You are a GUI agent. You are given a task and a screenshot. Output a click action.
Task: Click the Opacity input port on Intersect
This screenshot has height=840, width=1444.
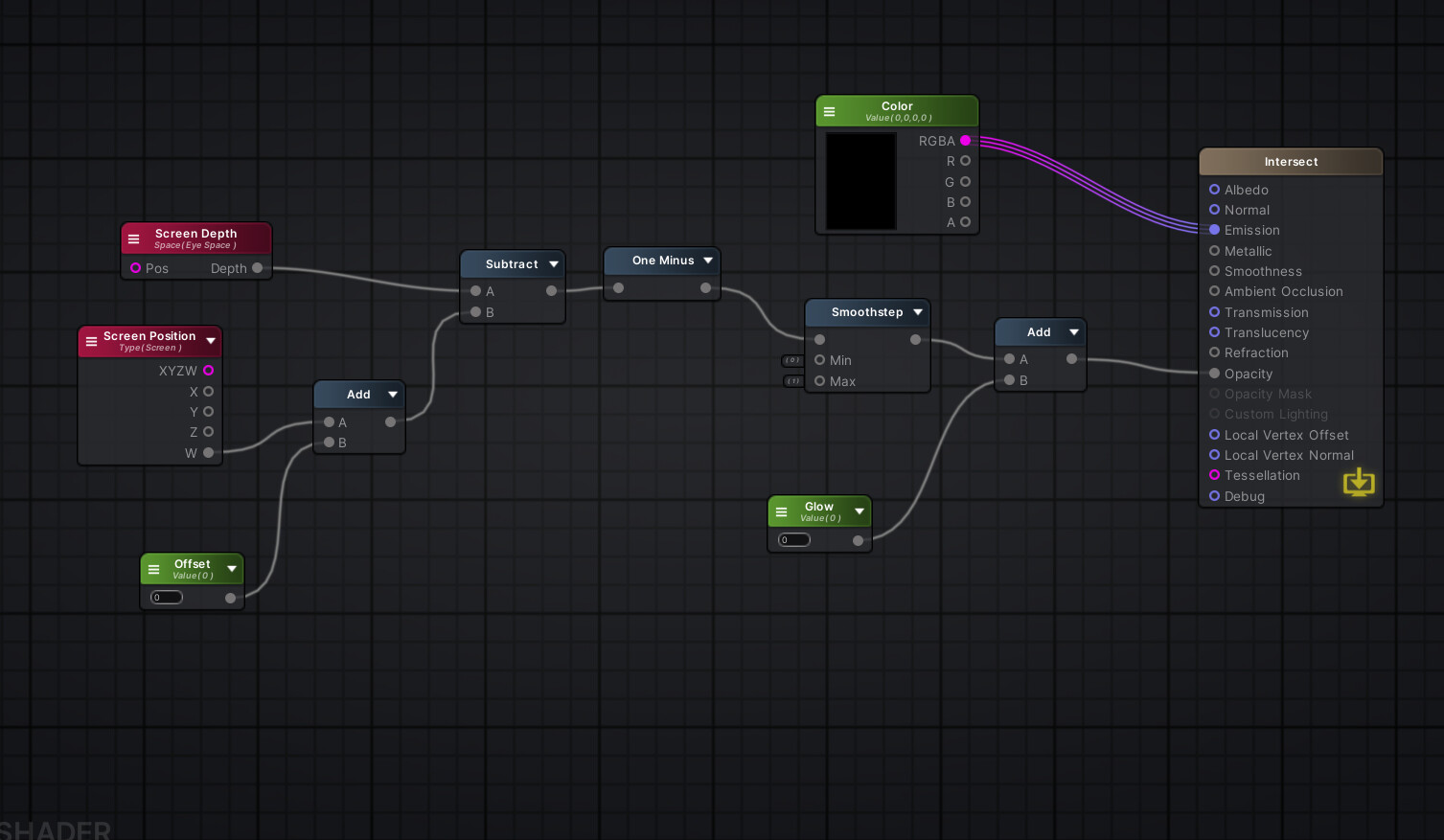click(x=1214, y=374)
